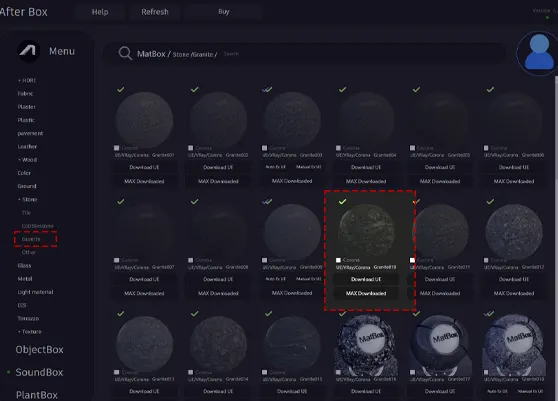Image resolution: width=558 pixels, height=401 pixels.
Task: Select the Granite012 speckled sphere preview
Action: (514, 232)
